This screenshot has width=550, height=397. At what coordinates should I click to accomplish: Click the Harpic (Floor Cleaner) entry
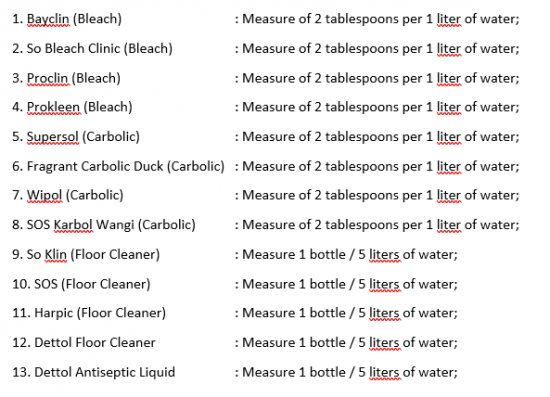(89, 313)
